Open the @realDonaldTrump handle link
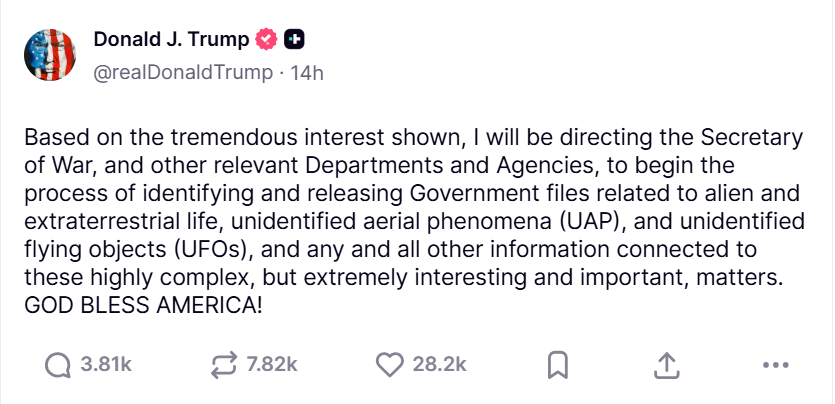The width and height of the screenshot is (835, 404). [182, 72]
